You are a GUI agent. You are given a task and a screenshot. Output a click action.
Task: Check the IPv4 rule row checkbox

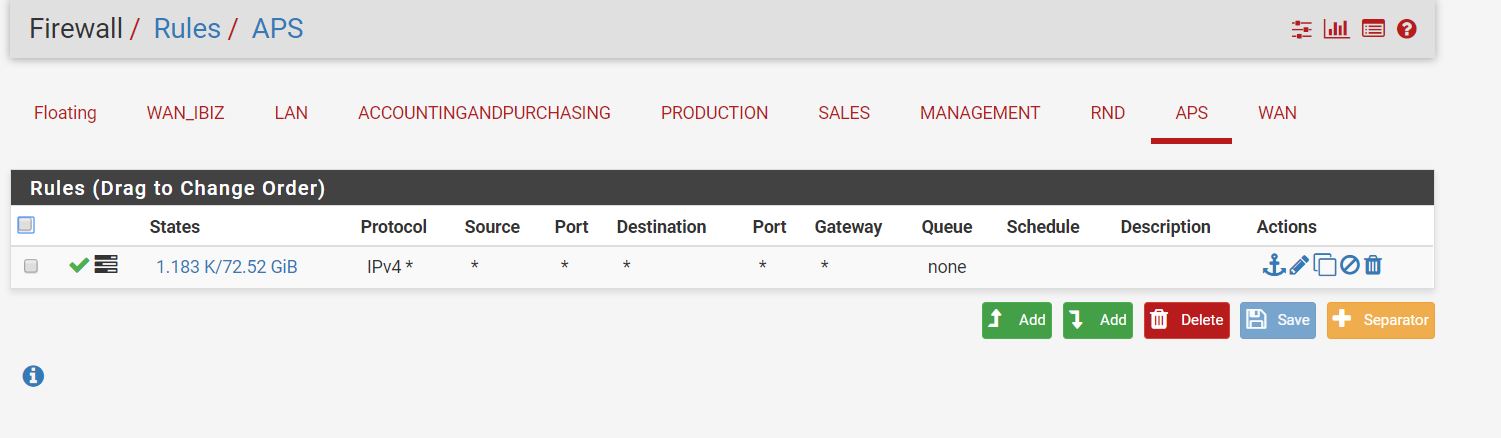pyautogui.click(x=31, y=266)
